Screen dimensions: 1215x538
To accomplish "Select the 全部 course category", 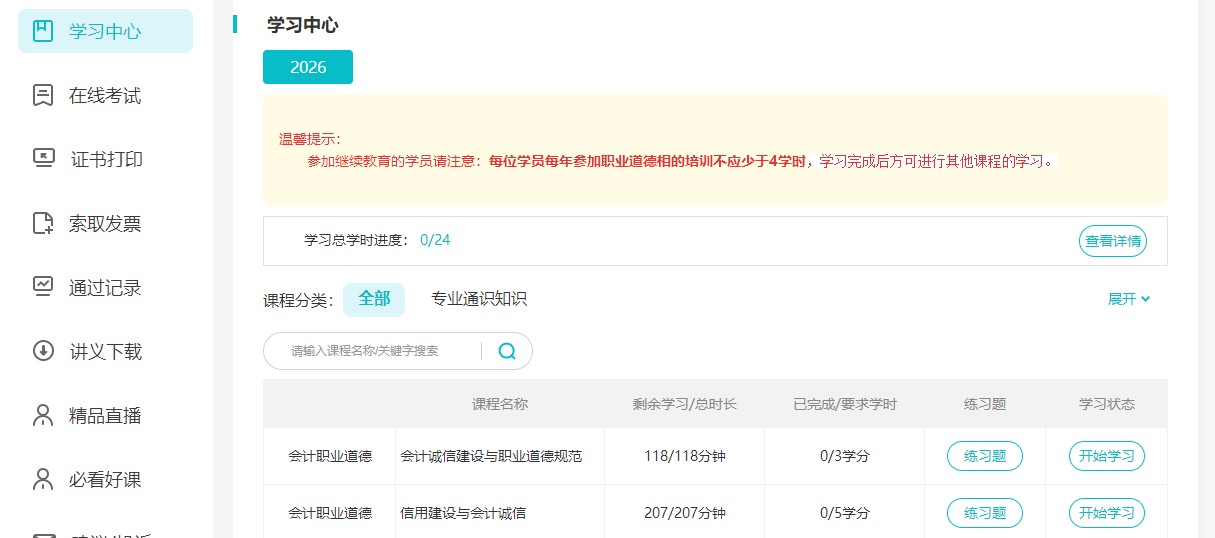I will [x=374, y=299].
